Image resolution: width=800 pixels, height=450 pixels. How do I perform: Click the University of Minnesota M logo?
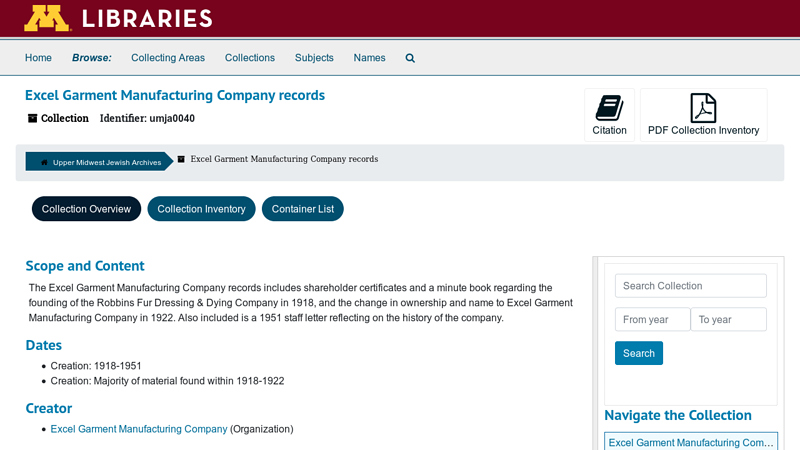tap(46, 18)
